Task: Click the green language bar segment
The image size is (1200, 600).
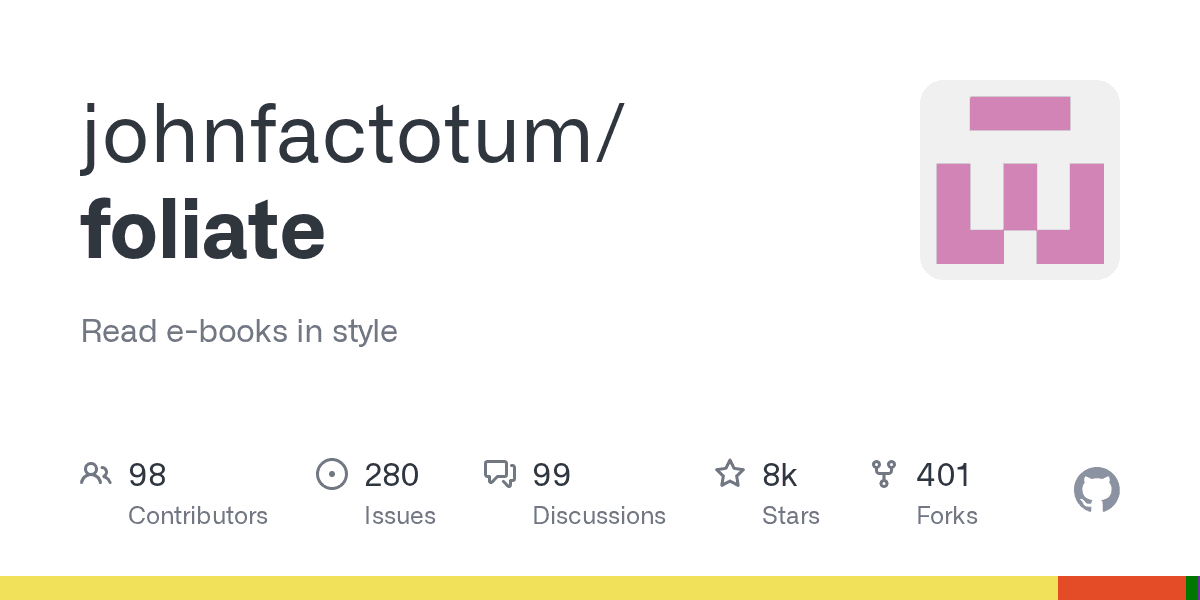Action: click(1192, 588)
